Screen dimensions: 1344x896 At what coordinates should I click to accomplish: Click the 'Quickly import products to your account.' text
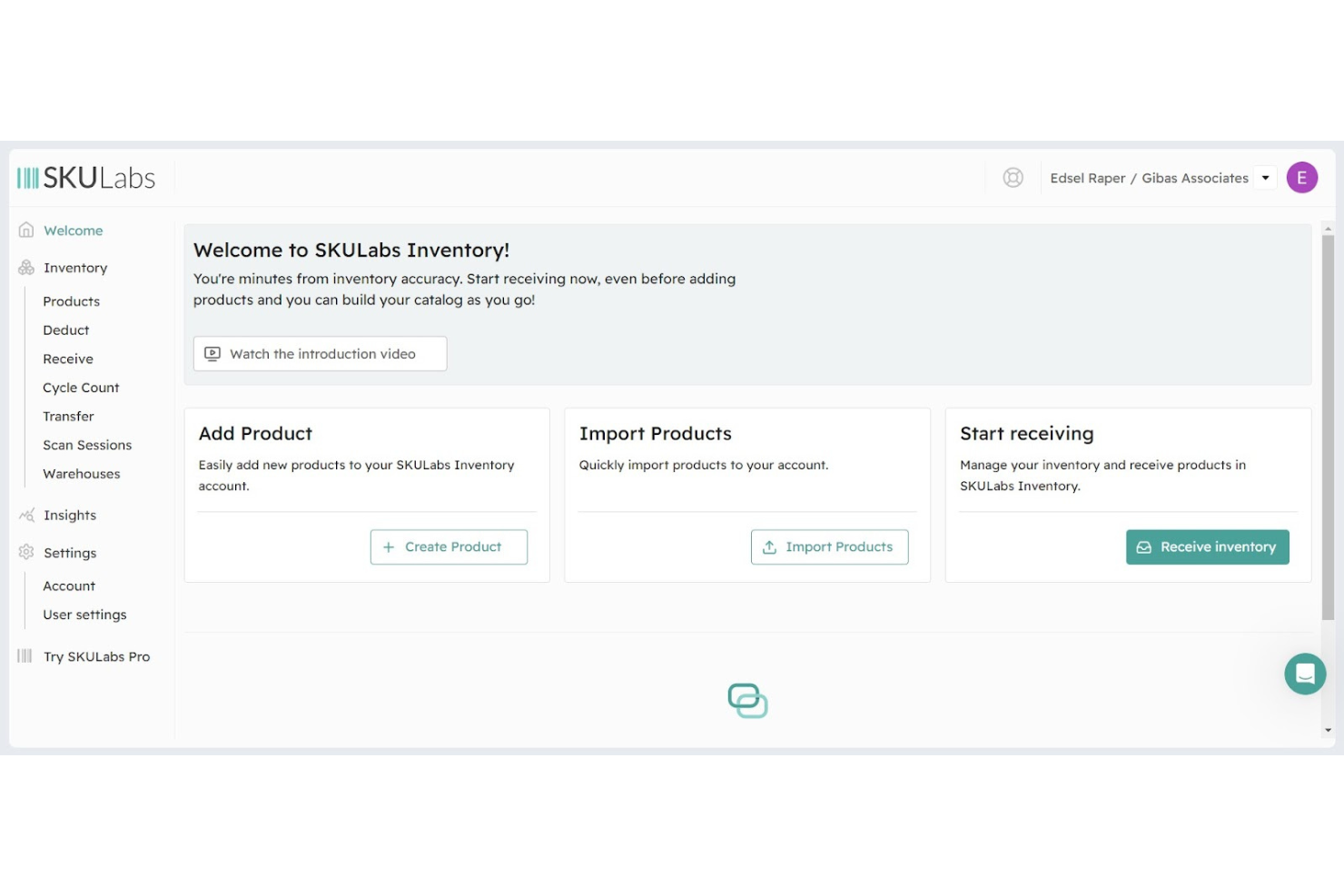click(x=704, y=465)
